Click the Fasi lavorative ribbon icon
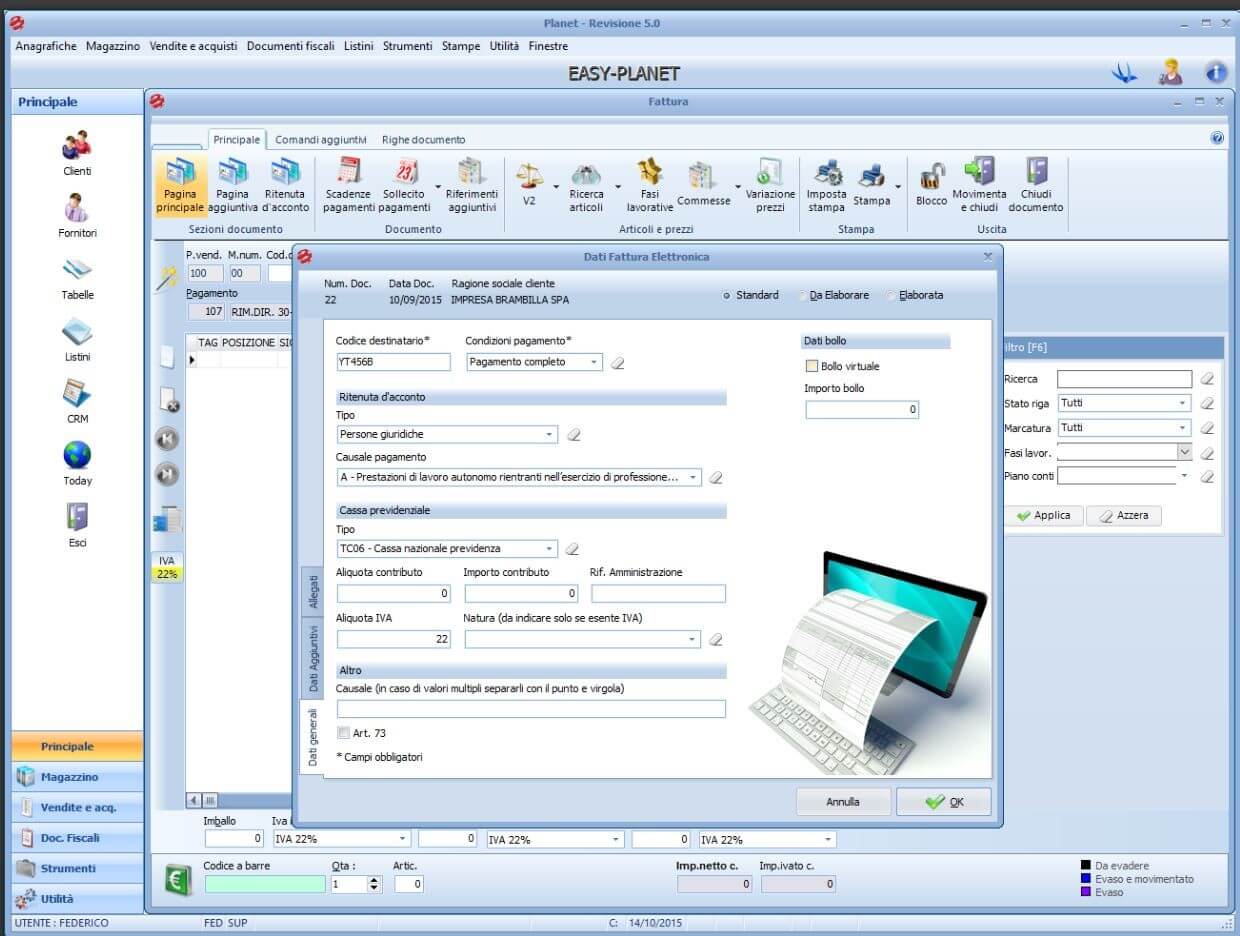This screenshot has width=1240, height=936. [x=650, y=173]
